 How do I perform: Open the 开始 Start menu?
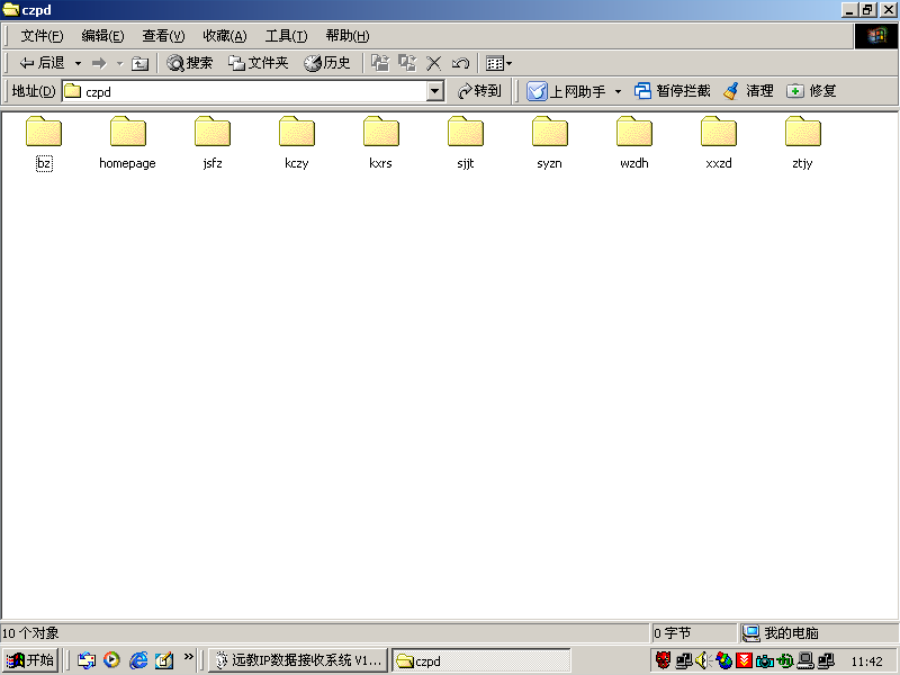(30, 661)
